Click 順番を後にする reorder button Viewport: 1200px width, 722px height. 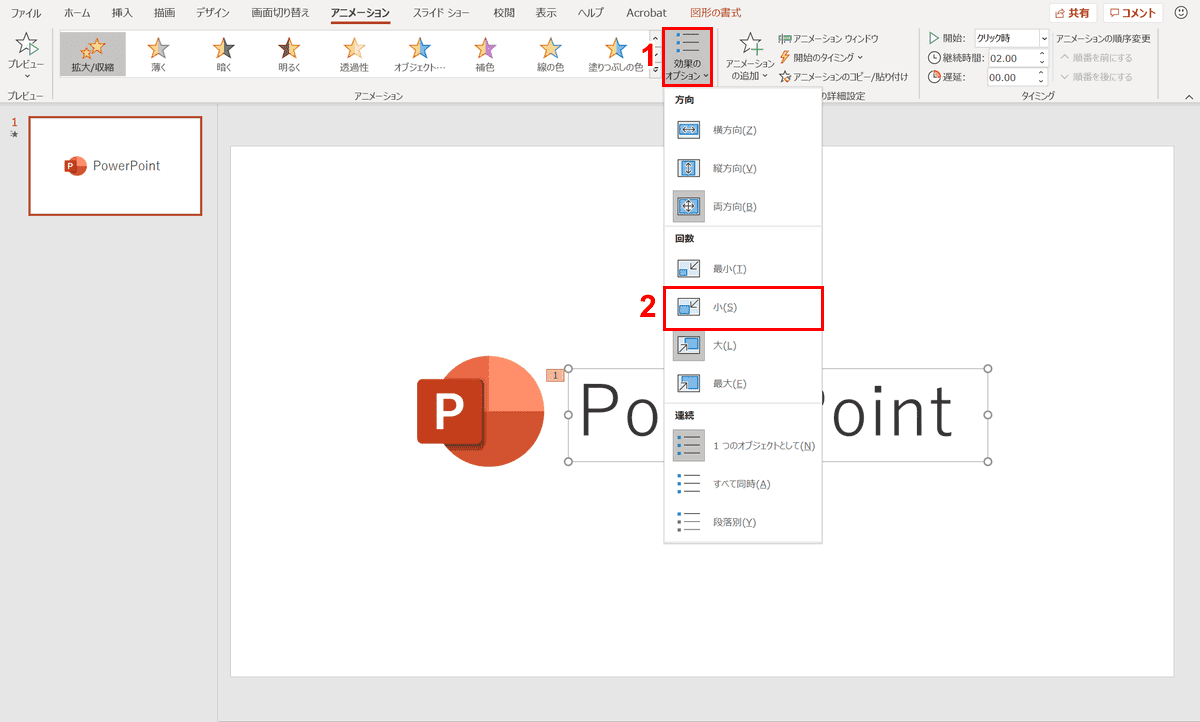tap(1097, 76)
